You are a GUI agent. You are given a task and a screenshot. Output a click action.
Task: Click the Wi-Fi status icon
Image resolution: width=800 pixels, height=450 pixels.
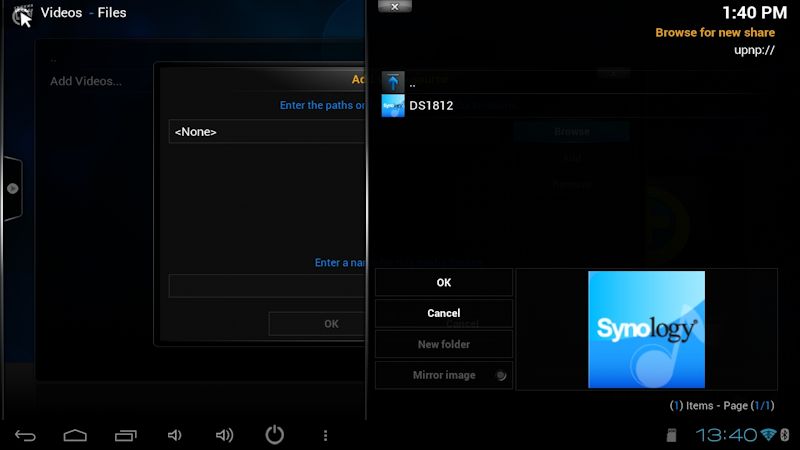click(768, 434)
